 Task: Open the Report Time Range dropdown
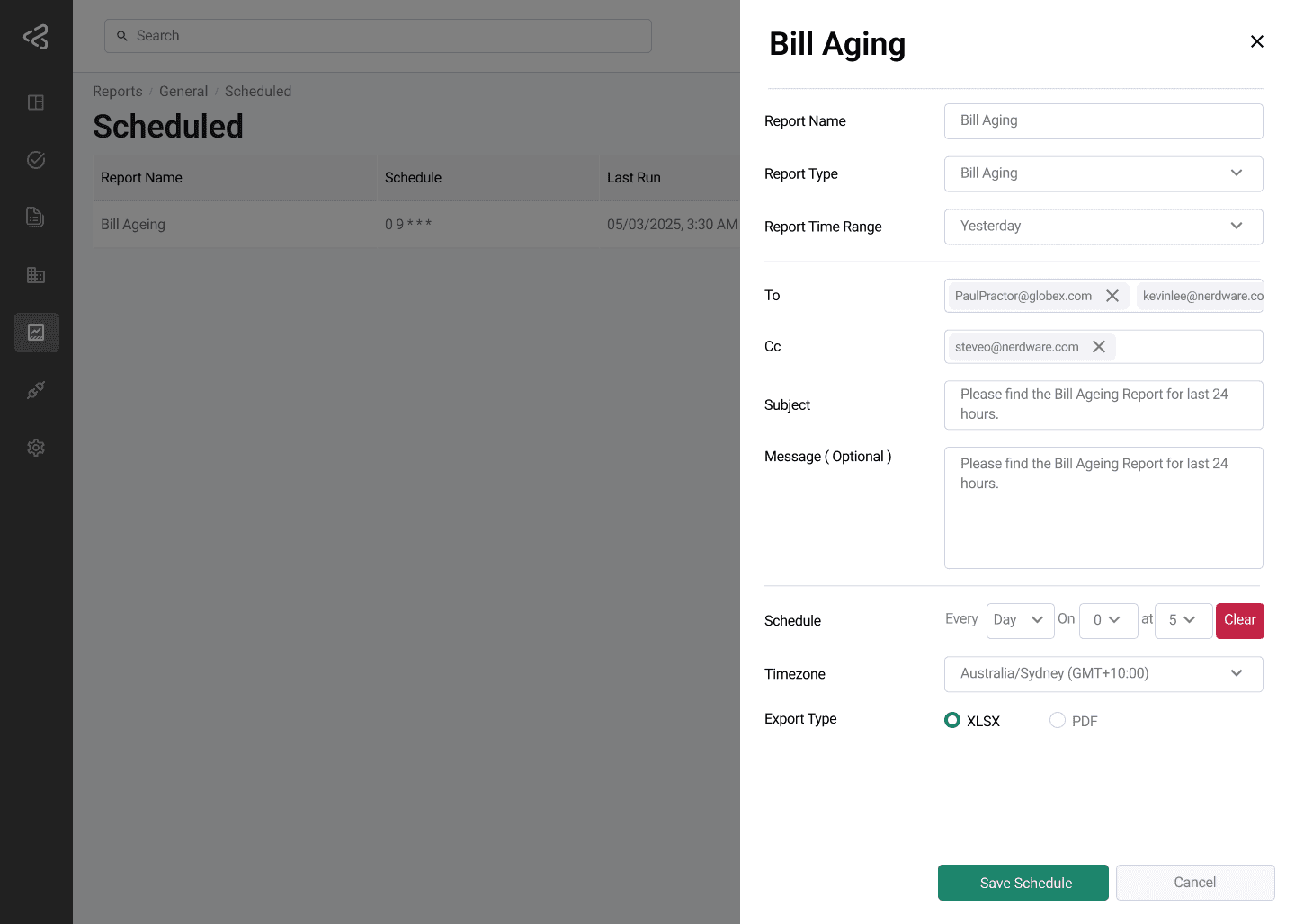[x=1103, y=227]
